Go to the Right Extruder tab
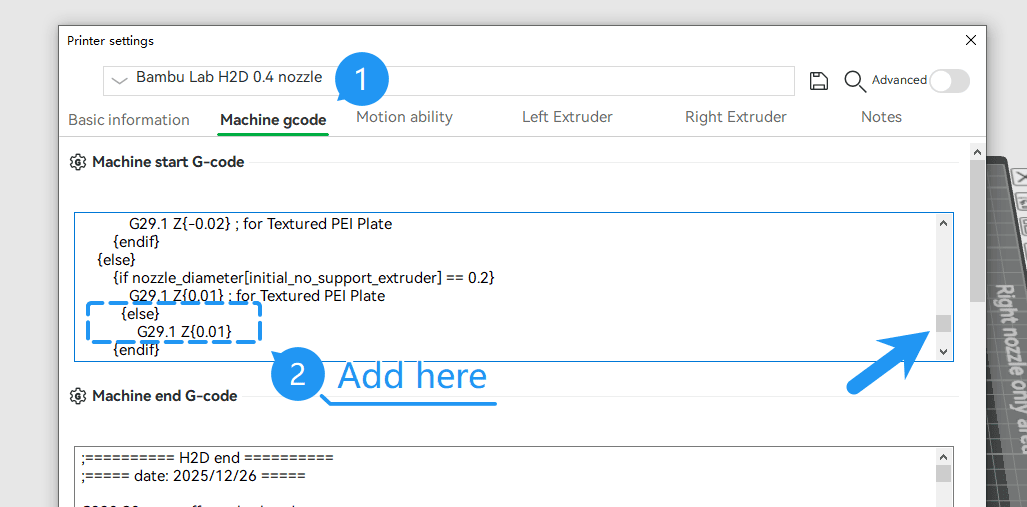 tap(736, 117)
